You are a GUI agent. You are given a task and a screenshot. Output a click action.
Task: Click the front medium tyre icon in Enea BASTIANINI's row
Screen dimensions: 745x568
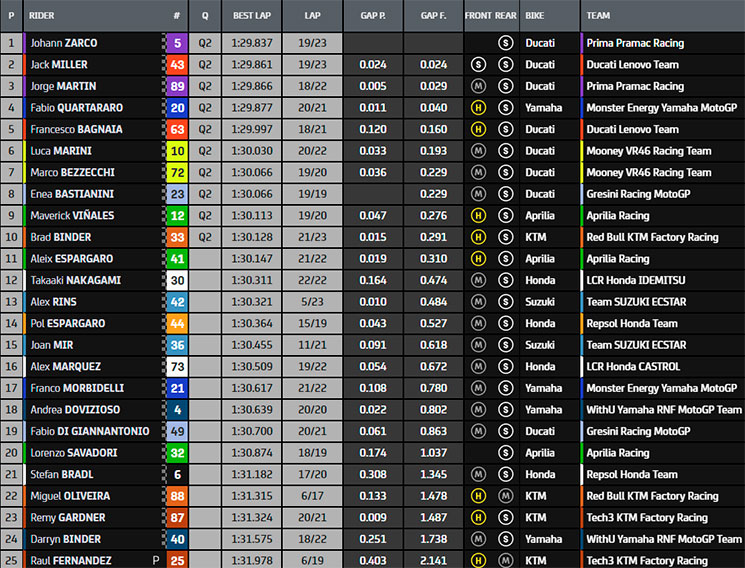tap(478, 194)
